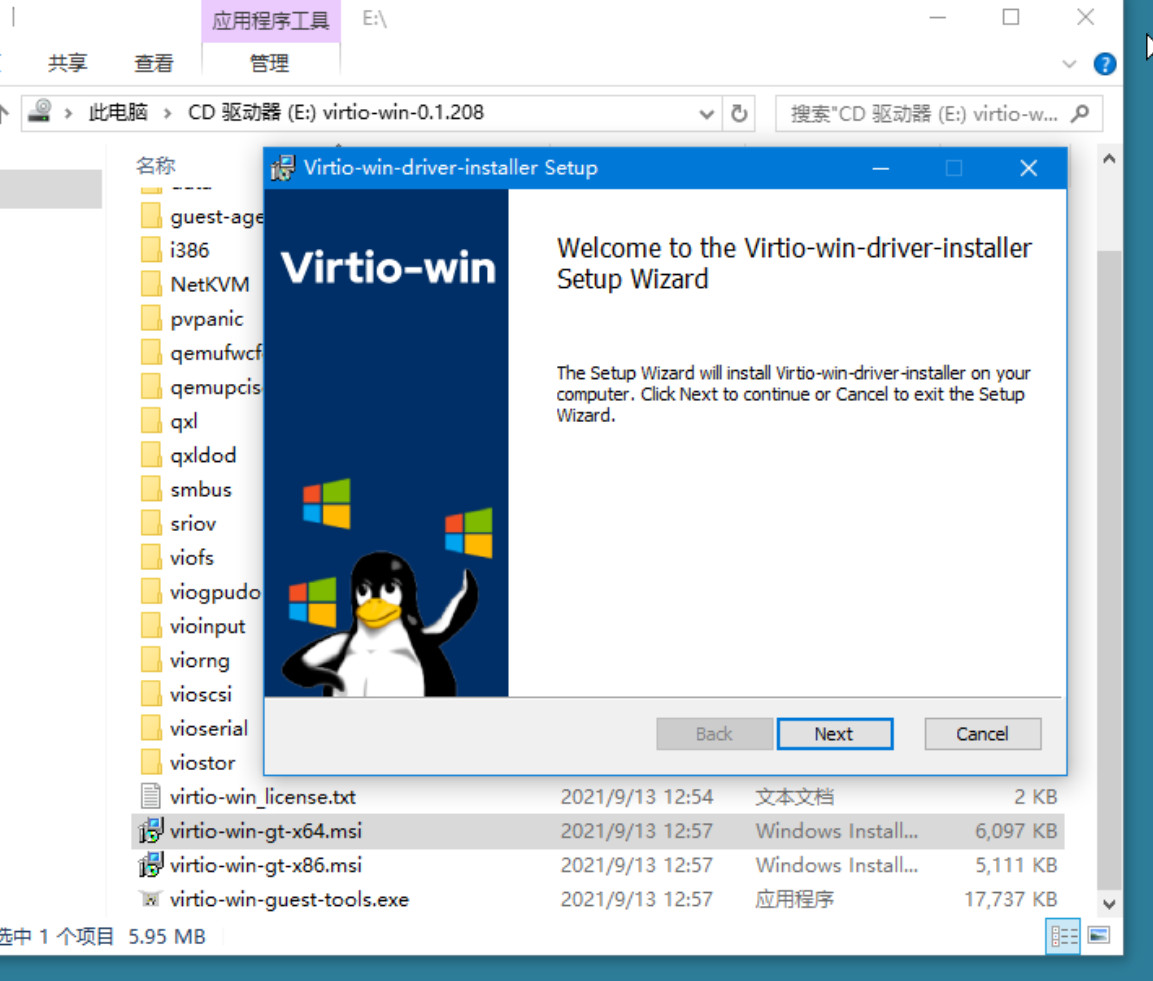Screen dimensions: 1153x981
Task: Click the file list scroll up arrow
Action: (x=1109, y=159)
